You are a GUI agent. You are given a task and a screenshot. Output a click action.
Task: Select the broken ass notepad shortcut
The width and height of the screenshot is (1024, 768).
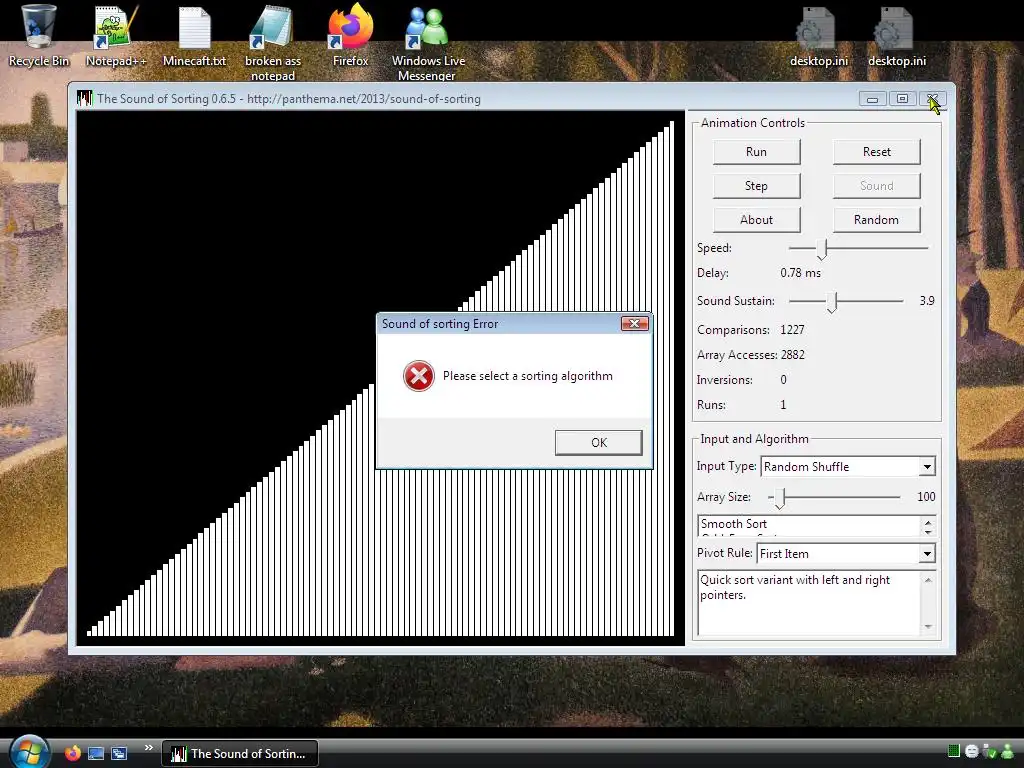tap(273, 42)
